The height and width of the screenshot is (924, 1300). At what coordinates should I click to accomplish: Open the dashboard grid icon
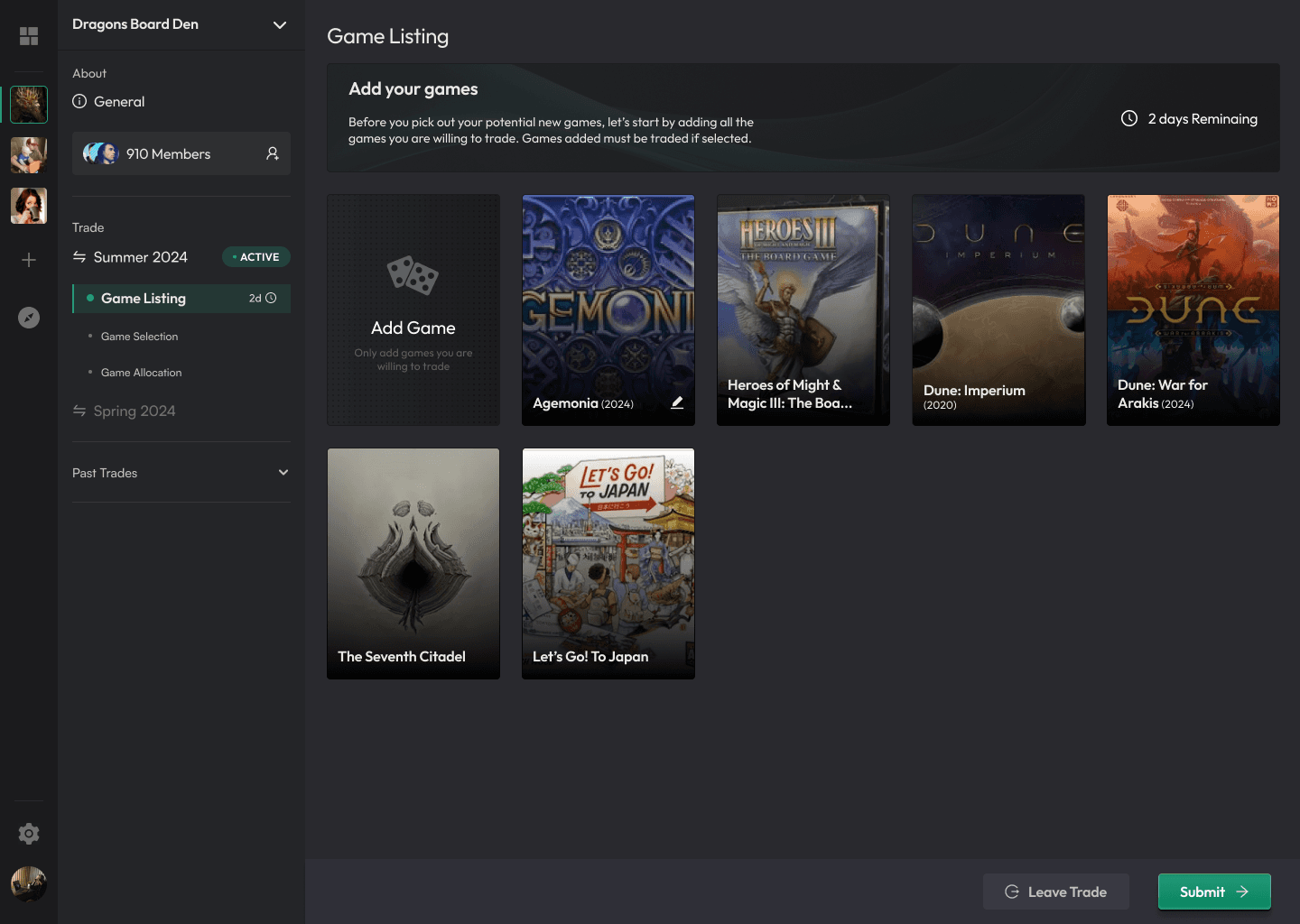(x=29, y=36)
